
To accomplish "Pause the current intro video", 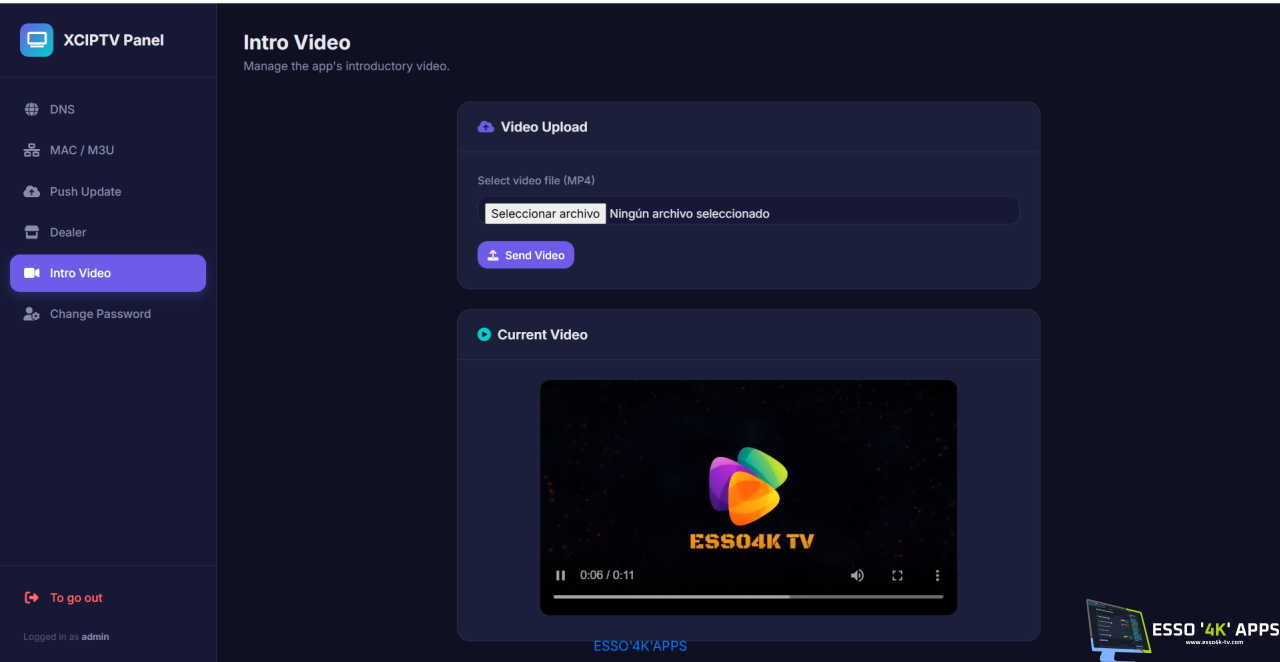I will click(x=561, y=575).
